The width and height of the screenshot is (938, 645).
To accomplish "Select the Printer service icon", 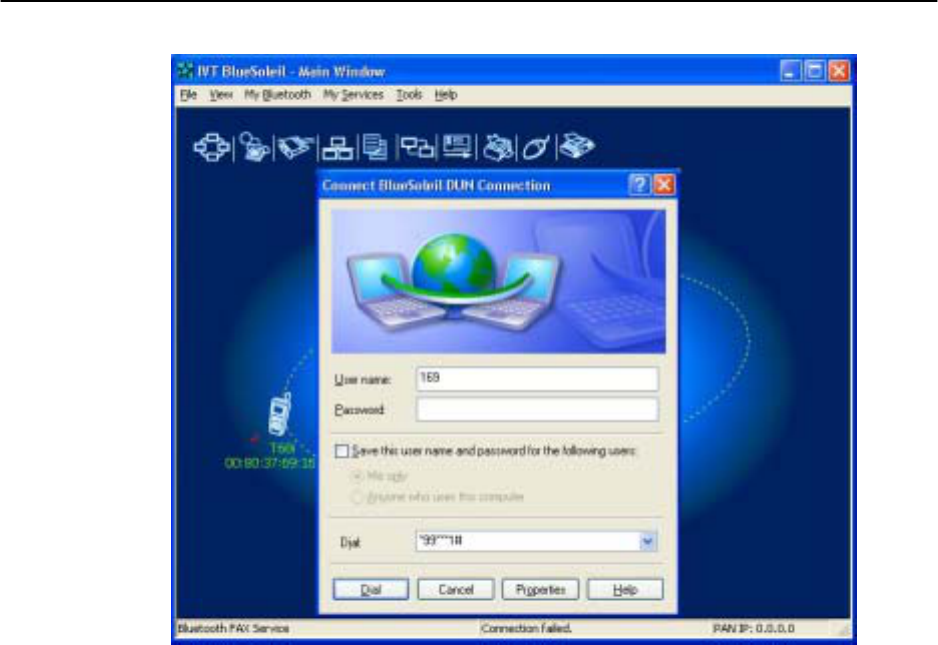I will point(498,147).
